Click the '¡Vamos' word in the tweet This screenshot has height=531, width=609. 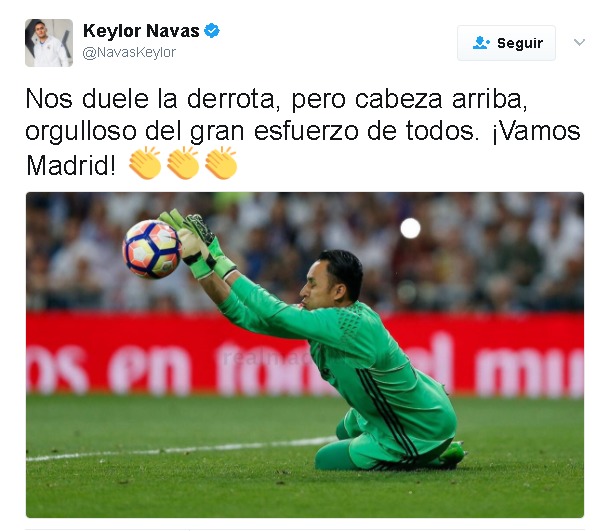pyautogui.click(x=536, y=131)
